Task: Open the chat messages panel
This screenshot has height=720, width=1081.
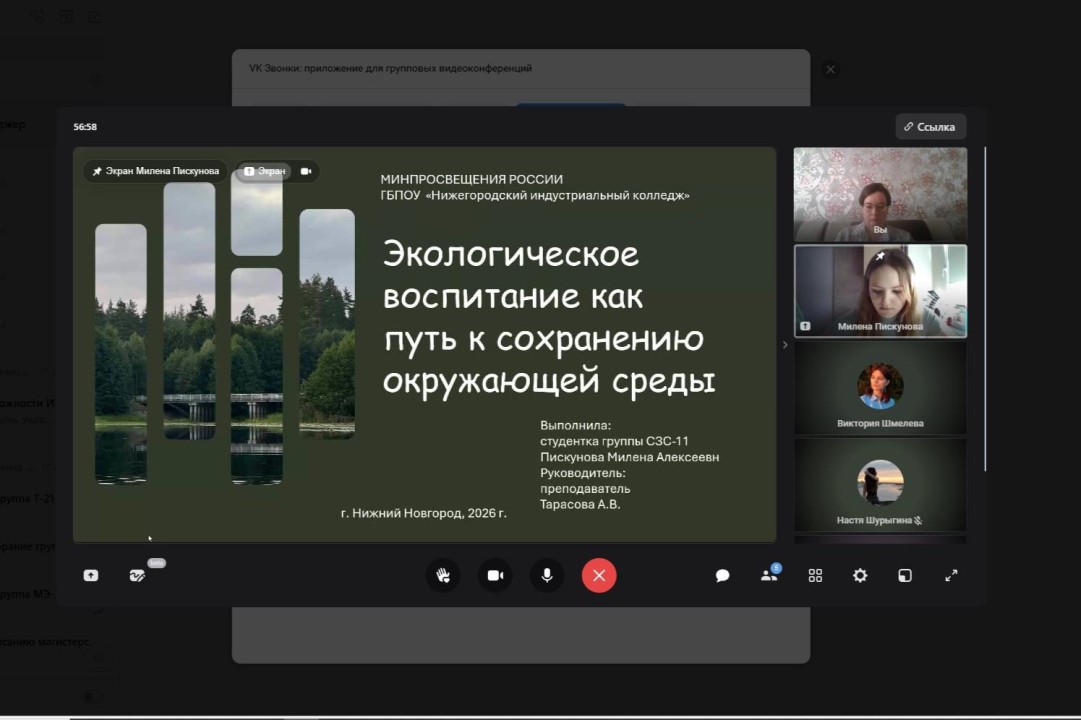Action: pyautogui.click(x=722, y=575)
